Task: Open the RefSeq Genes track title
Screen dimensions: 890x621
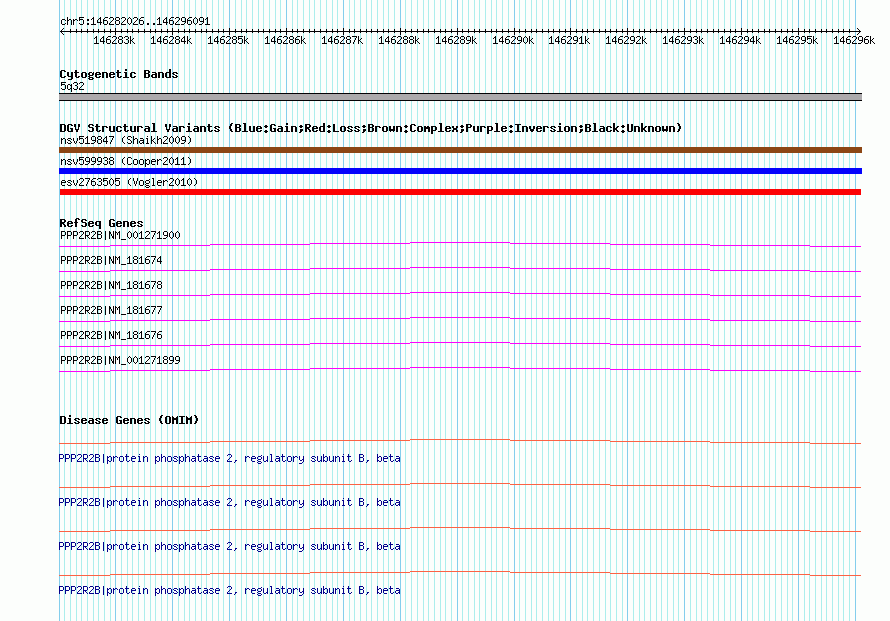Action: point(101,223)
